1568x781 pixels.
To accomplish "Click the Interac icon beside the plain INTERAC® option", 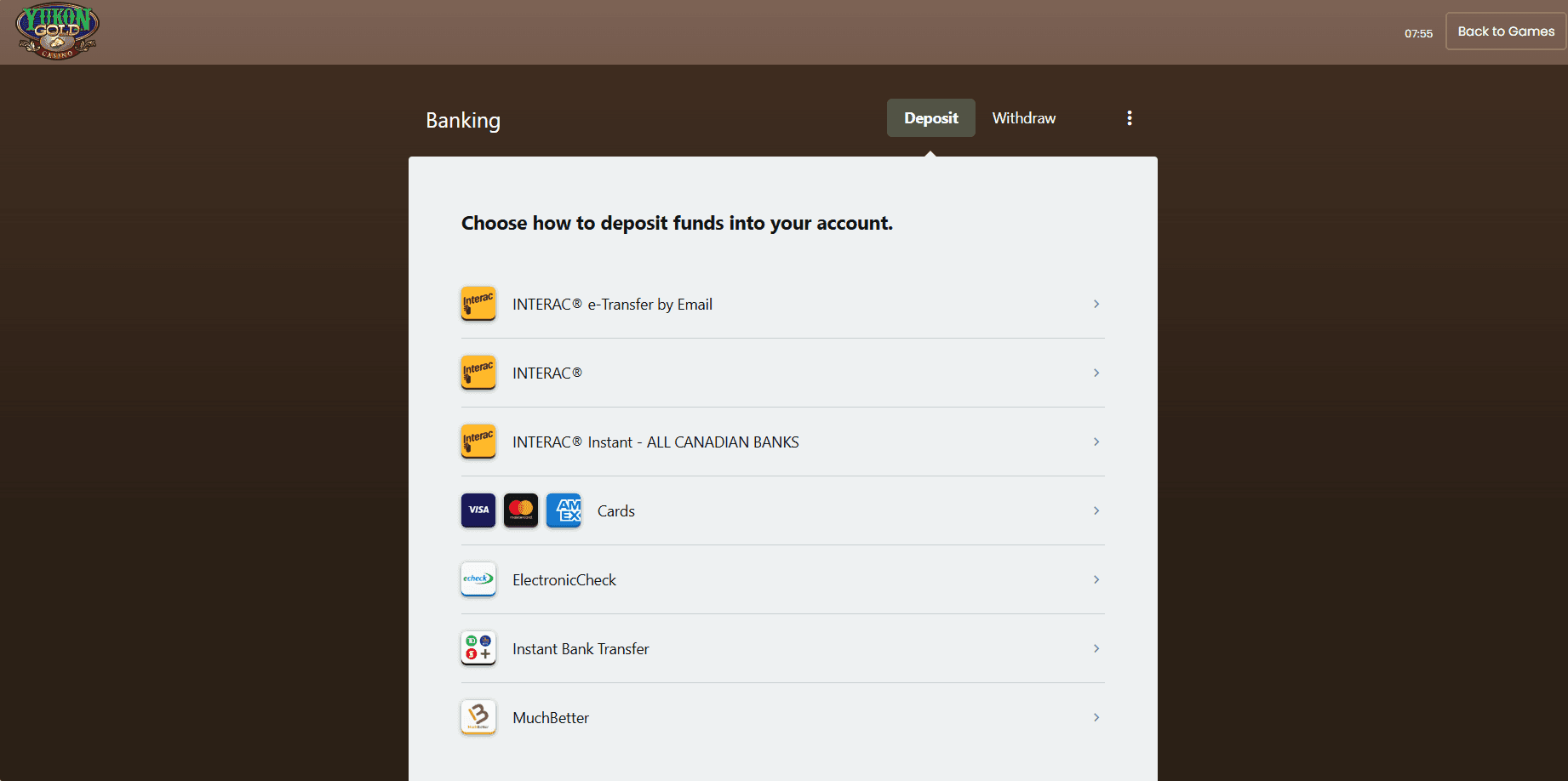I will (478, 373).
